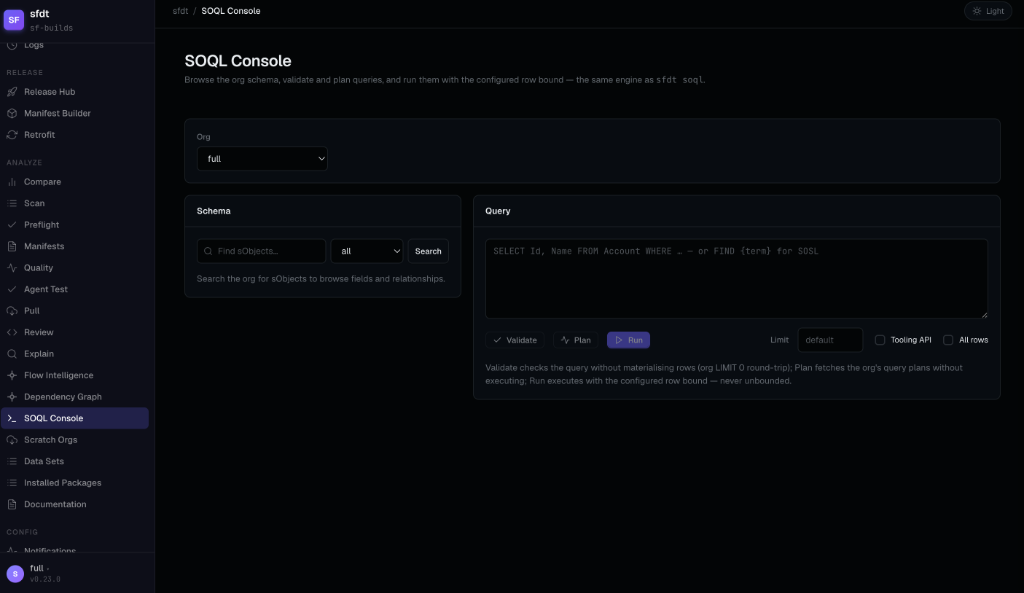The width and height of the screenshot is (1024, 593).
Task: Open the Org dropdown showing full
Action: tap(262, 159)
